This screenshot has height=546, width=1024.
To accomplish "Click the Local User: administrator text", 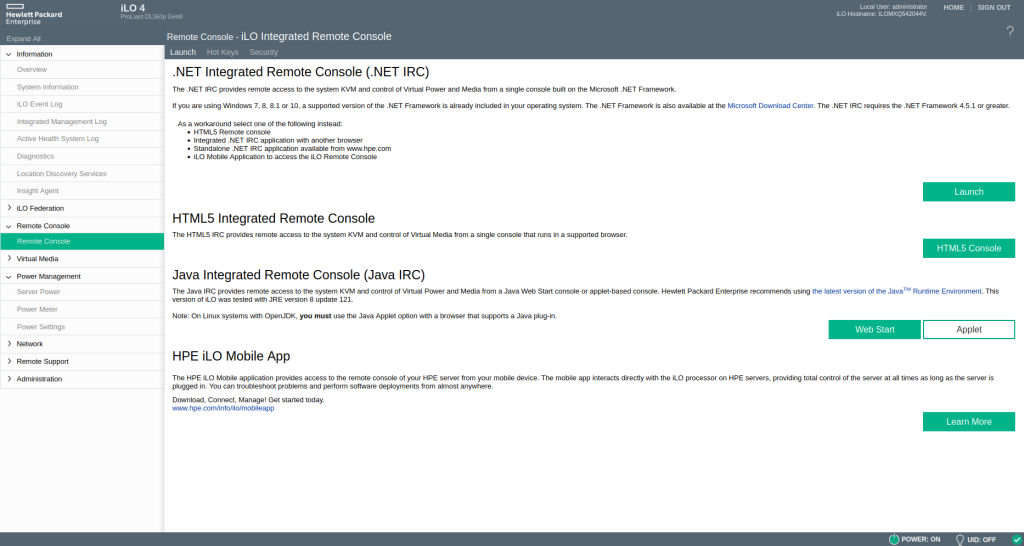I will click(x=893, y=7).
